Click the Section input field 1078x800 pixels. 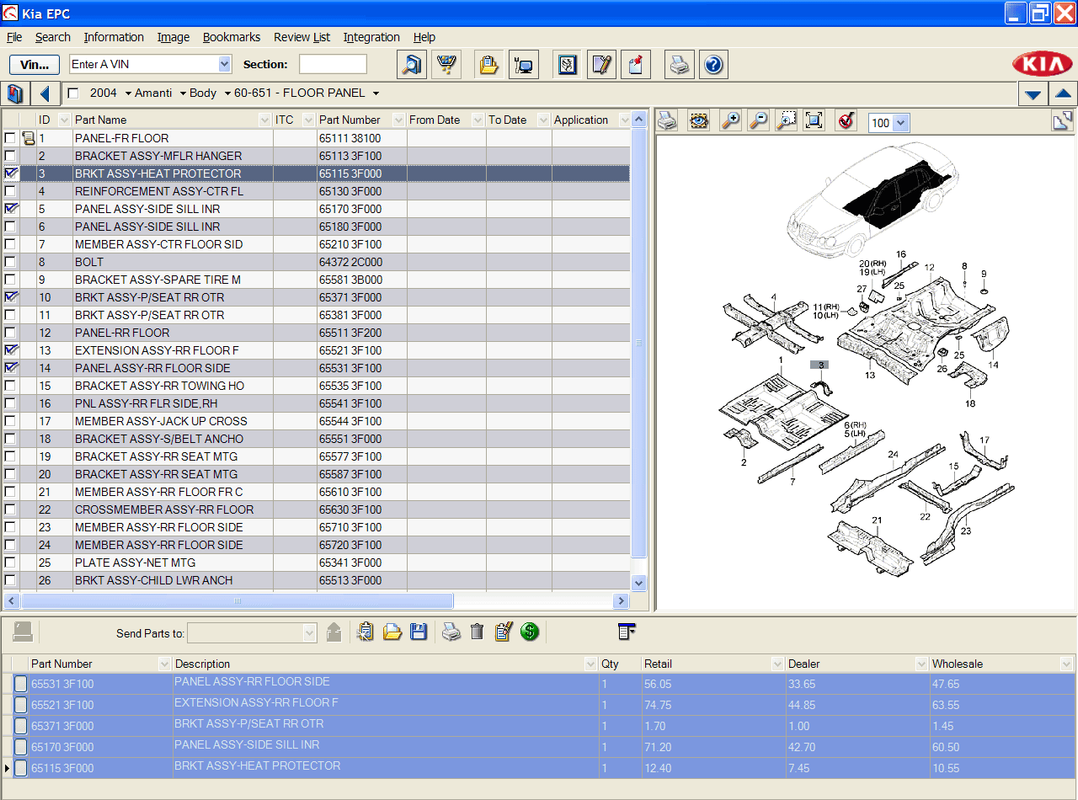tap(333, 64)
